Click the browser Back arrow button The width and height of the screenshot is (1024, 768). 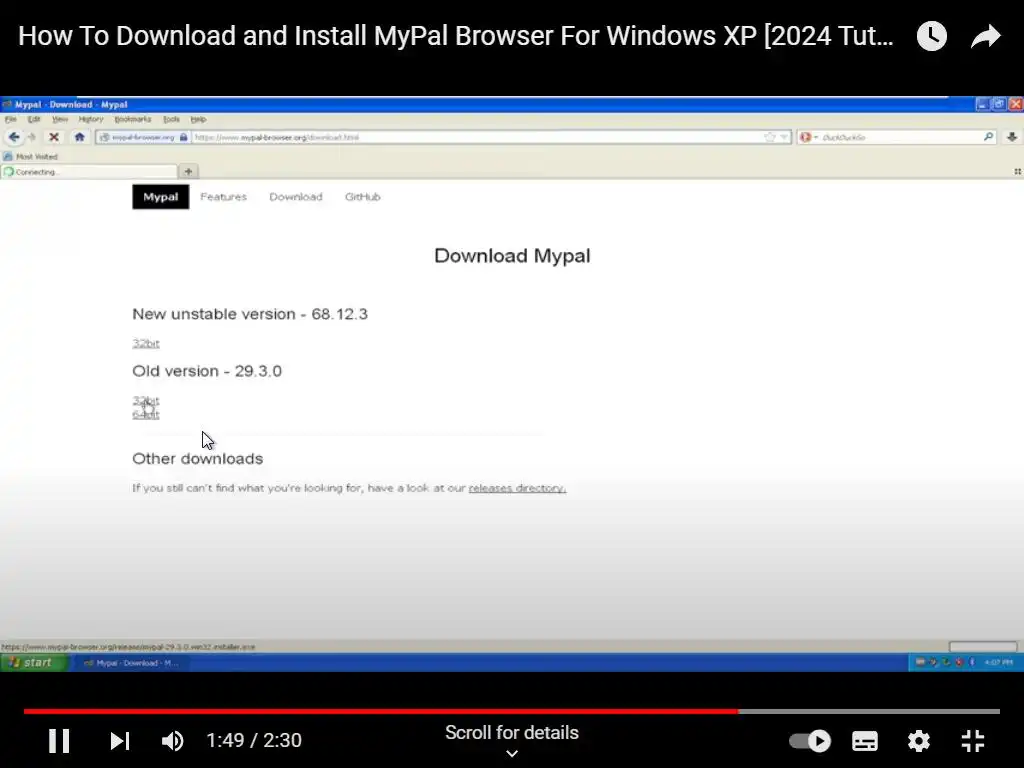[14, 137]
